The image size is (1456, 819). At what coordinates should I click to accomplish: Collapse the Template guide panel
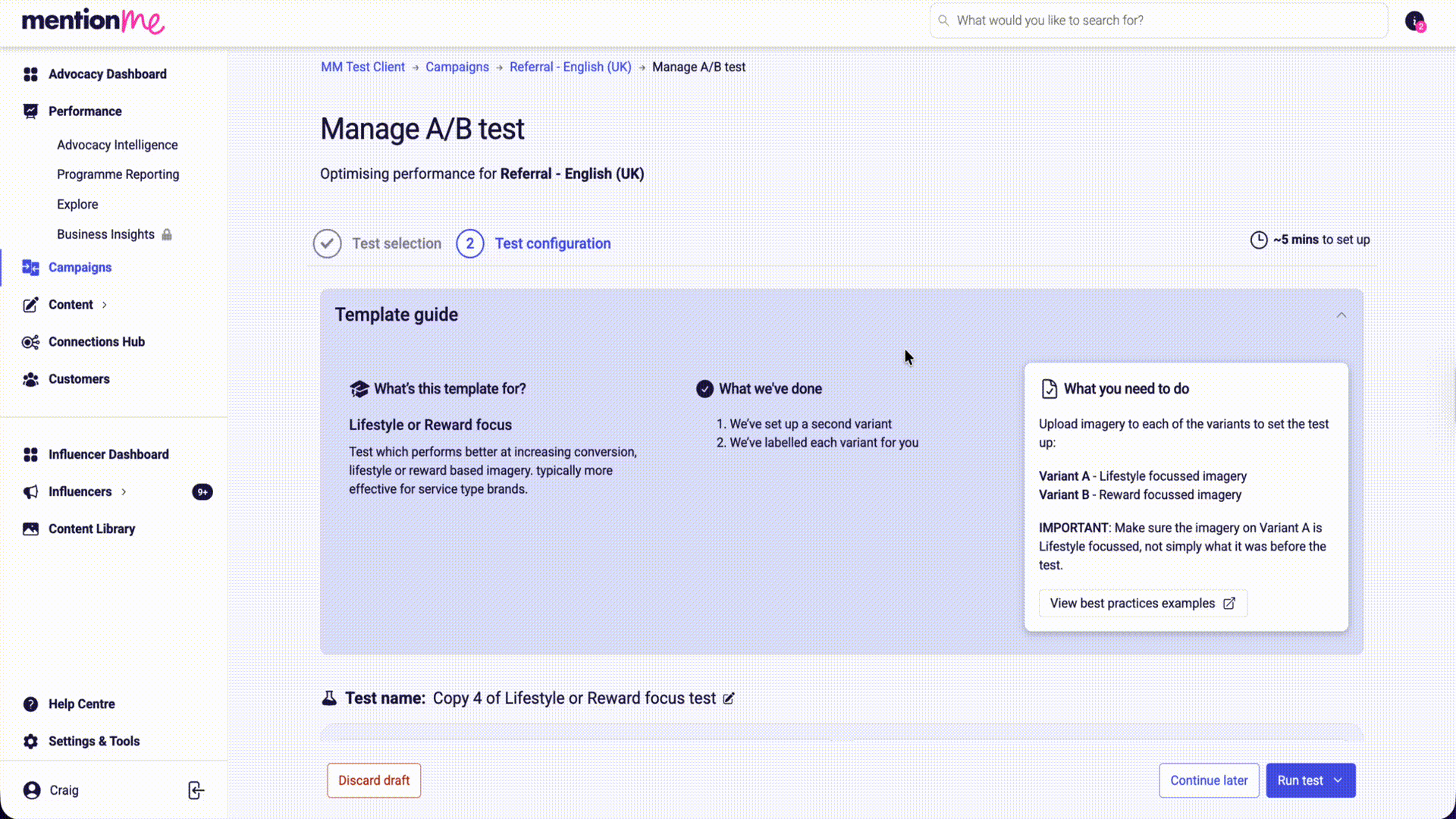tap(1341, 315)
